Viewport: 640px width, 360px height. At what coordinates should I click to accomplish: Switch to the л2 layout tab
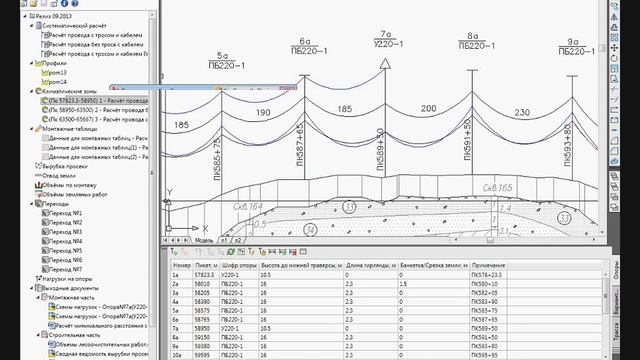[x=237, y=240]
